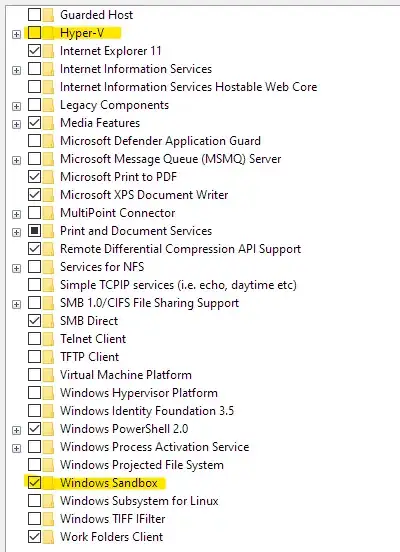Screen dimensions: 400x552
Task: Click folder icon next to TFTP Client
Action: pos(48,357)
